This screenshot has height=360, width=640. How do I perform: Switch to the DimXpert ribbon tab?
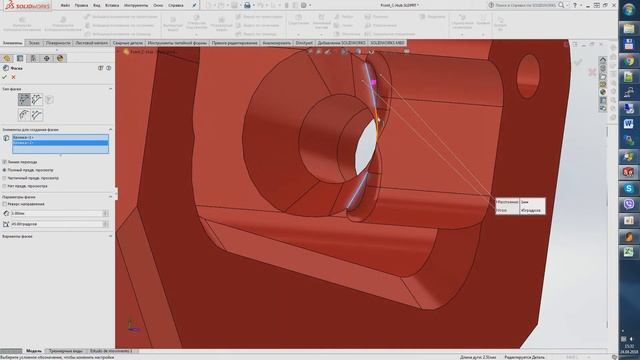point(304,42)
